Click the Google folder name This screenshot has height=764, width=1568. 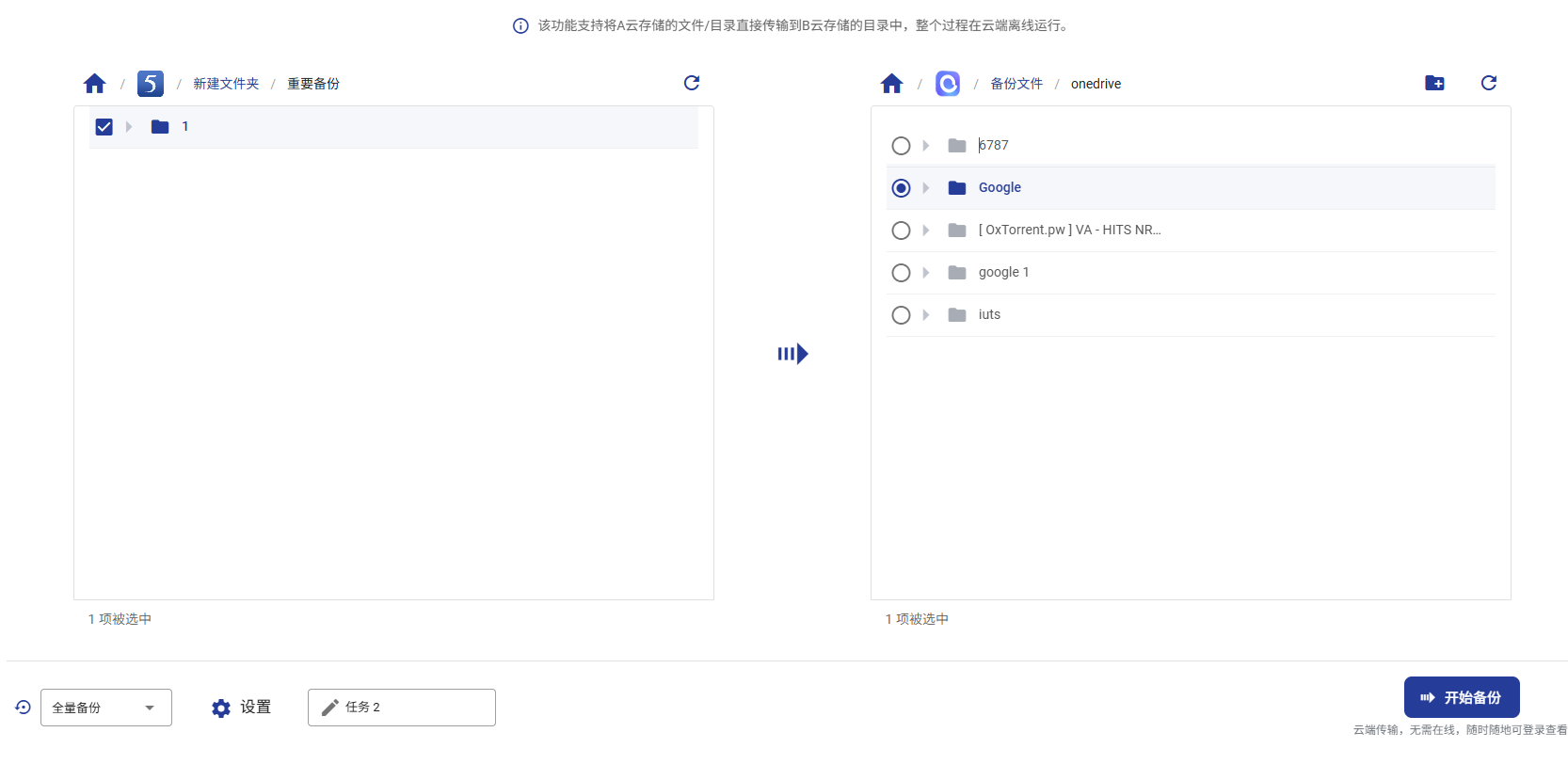tap(1000, 188)
